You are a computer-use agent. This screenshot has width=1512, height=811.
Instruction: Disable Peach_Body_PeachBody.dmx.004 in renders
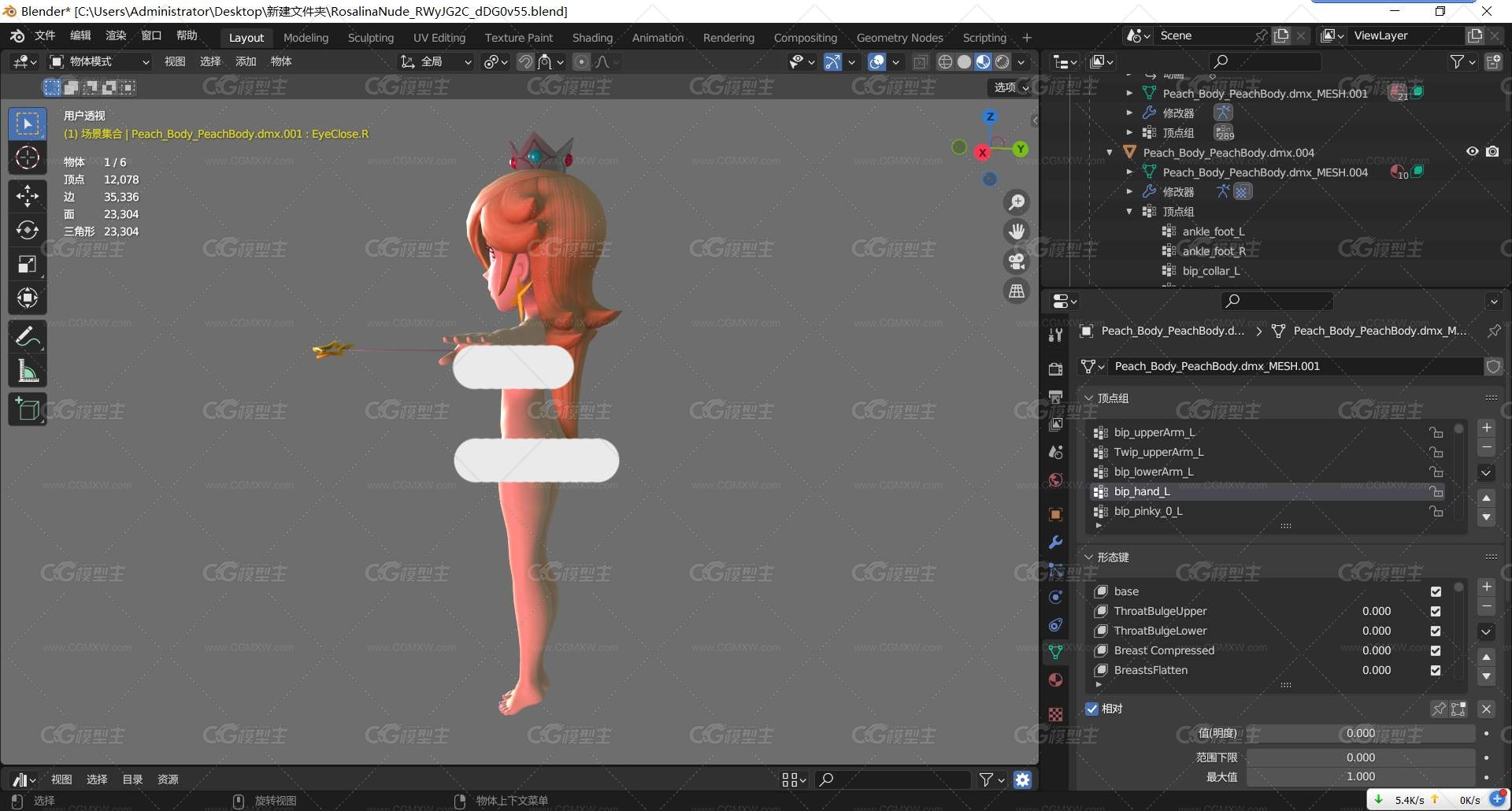pyautogui.click(x=1492, y=152)
